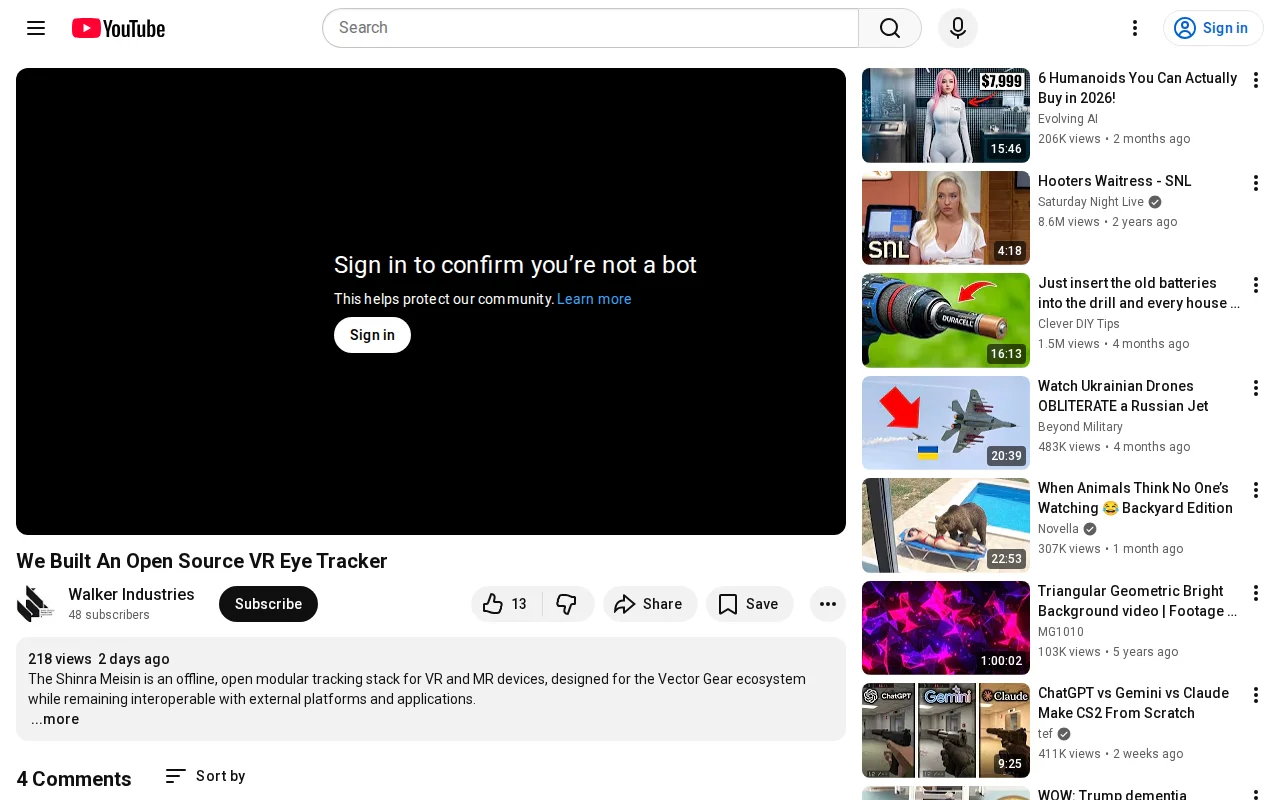Subscribe to Walker Industries
1280x800 pixels.
tap(268, 604)
